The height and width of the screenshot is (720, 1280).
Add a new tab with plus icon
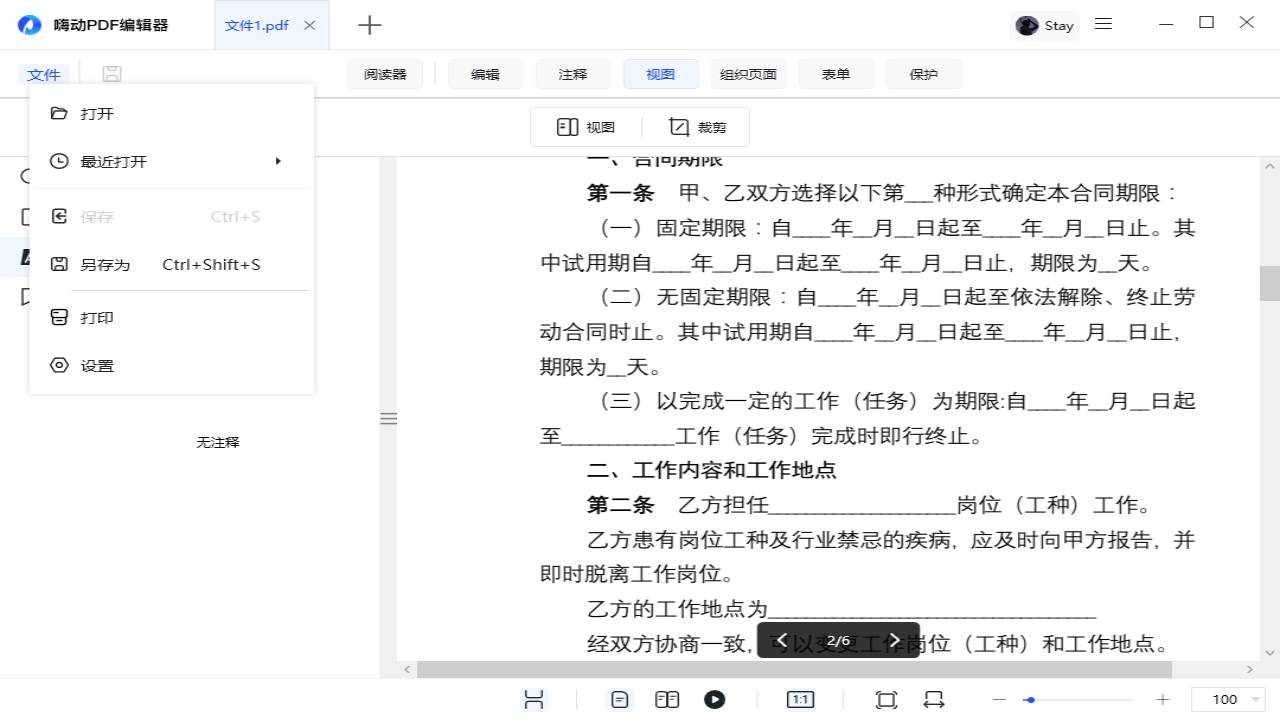[370, 25]
